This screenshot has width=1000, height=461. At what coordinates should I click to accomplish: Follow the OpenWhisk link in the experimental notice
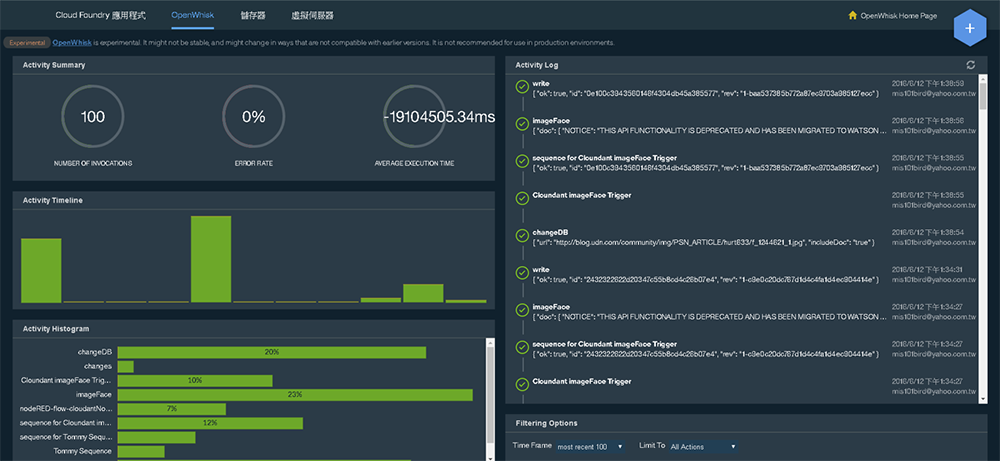(x=72, y=43)
